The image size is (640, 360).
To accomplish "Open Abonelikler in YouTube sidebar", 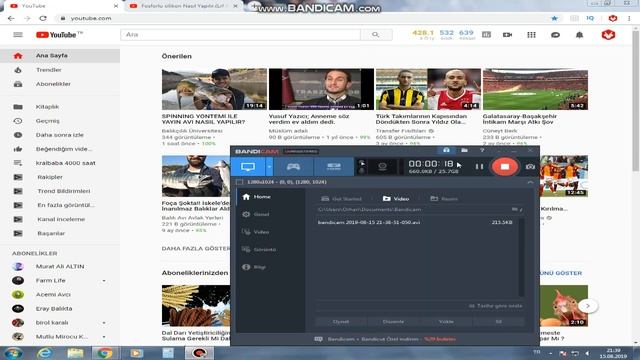I will tap(60, 84).
